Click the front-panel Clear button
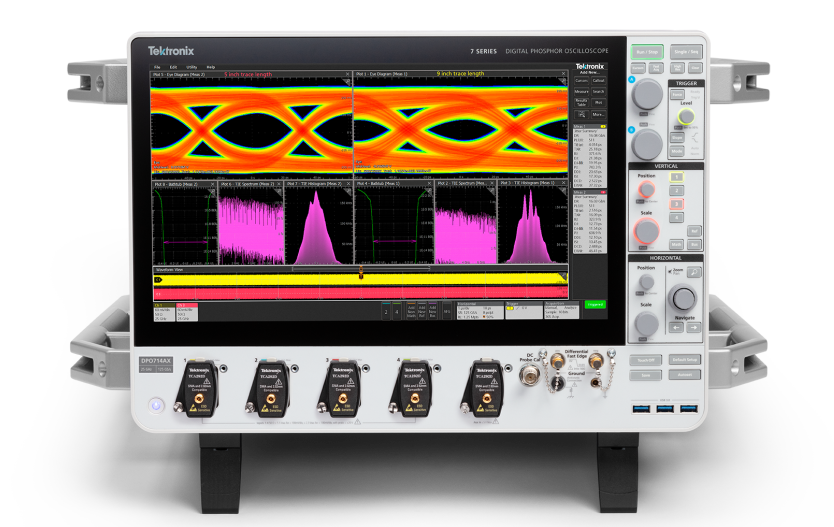 [x=695, y=68]
